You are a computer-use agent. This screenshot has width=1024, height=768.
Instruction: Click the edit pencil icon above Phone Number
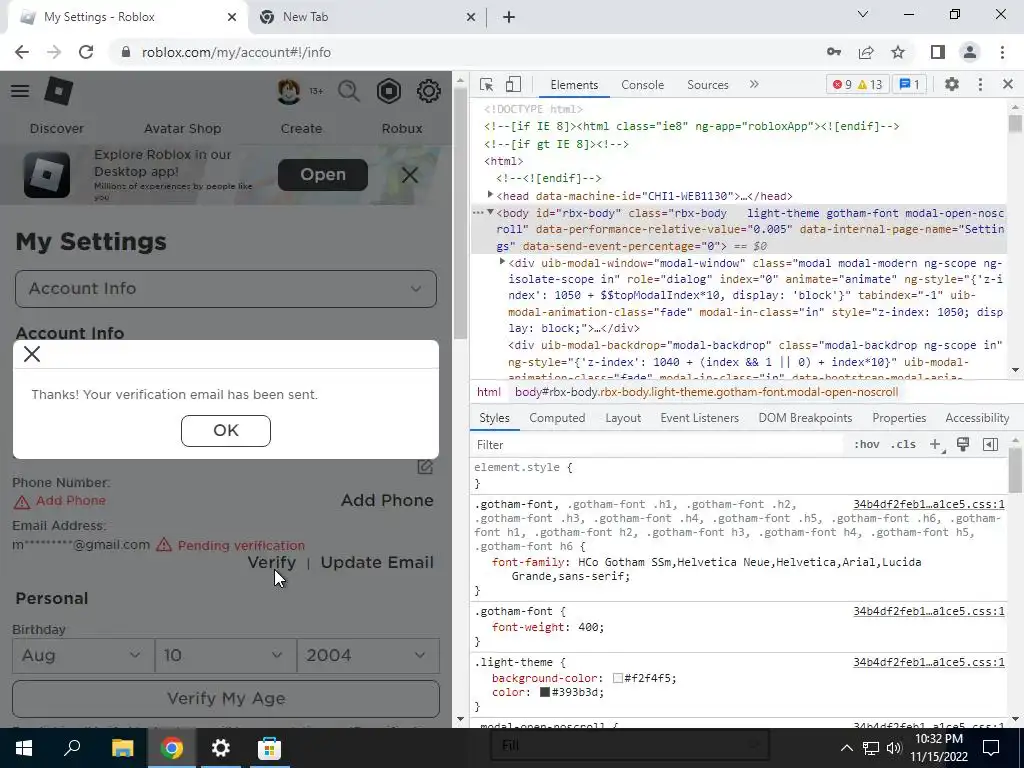pyautogui.click(x=425, y=466)
